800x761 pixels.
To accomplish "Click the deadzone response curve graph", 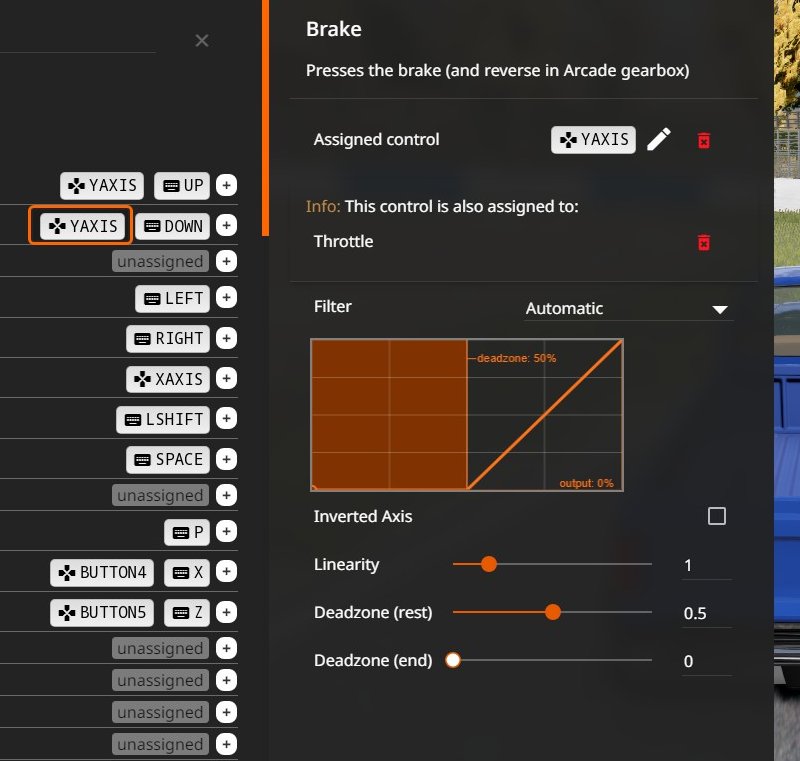I will point(467,415).
